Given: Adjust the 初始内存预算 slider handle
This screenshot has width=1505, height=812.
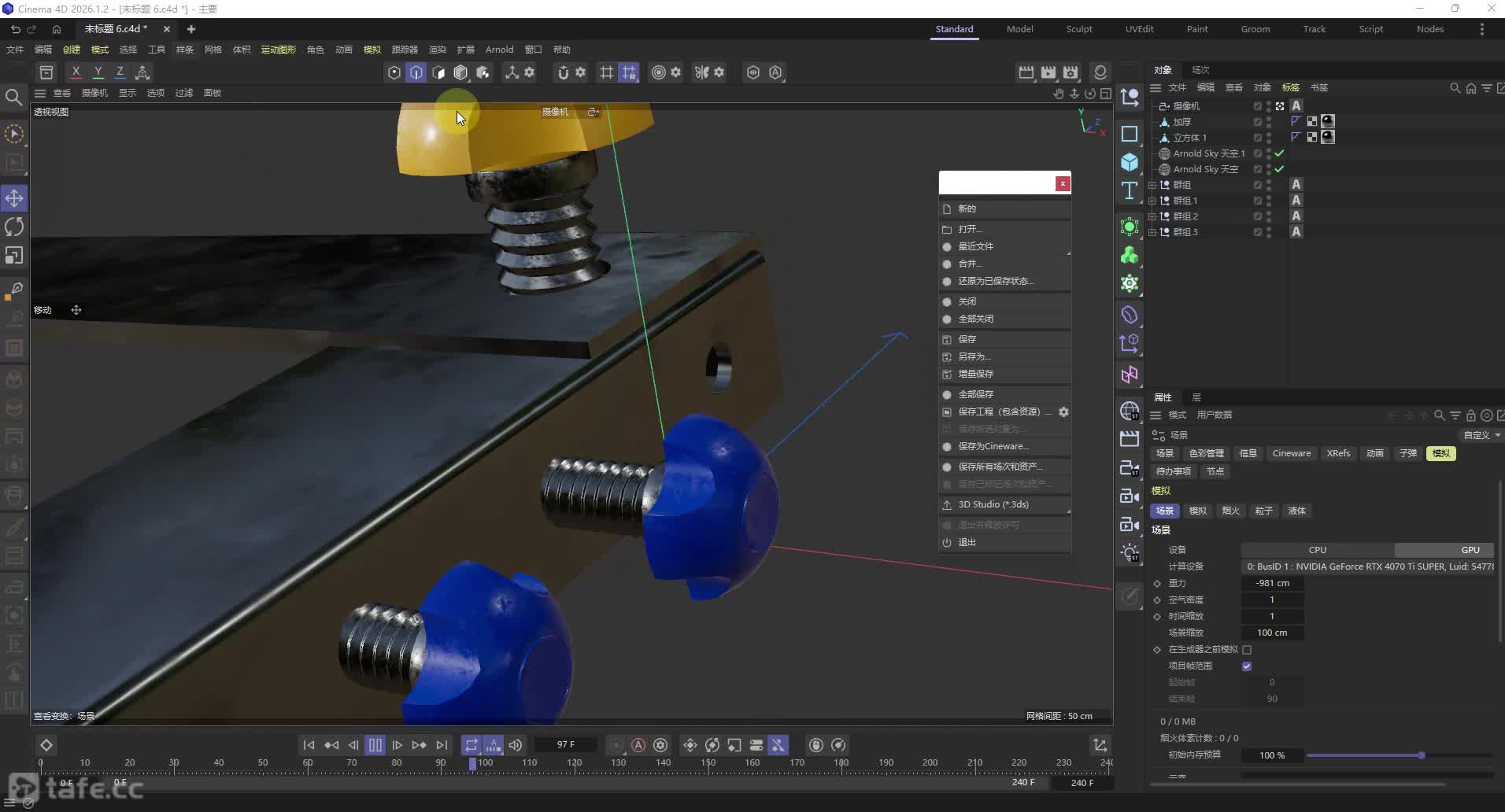Looking at the screenshot, I should point(1422,755).
